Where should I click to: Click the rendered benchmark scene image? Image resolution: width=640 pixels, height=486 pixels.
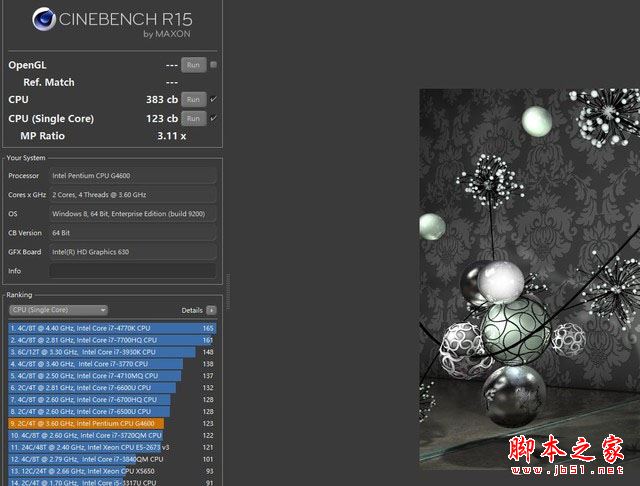click(529, 280)
